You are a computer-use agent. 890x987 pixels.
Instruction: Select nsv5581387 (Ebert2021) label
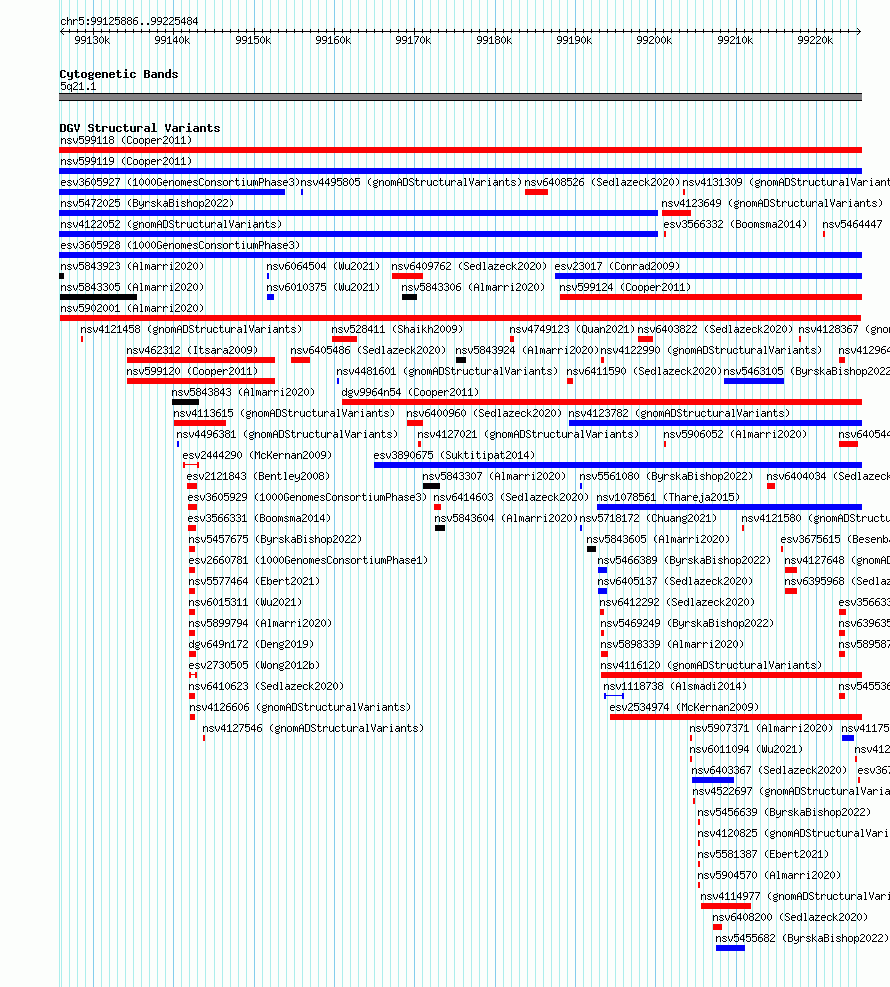(763, 854)
